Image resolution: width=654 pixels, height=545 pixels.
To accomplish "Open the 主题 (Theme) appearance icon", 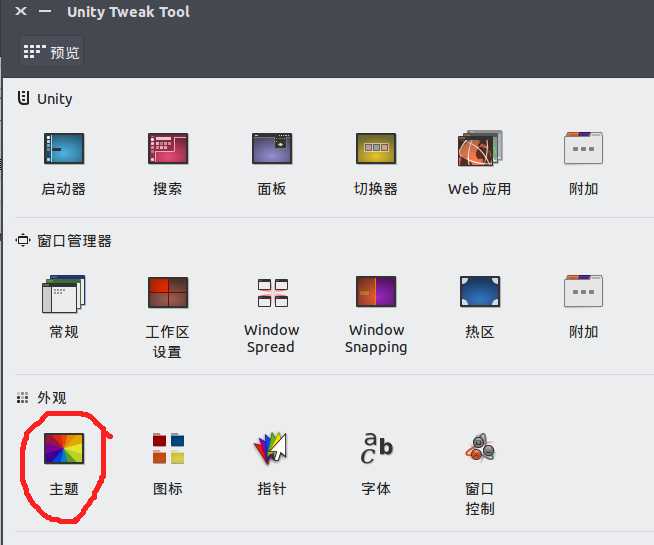I will tap(64, 449).
